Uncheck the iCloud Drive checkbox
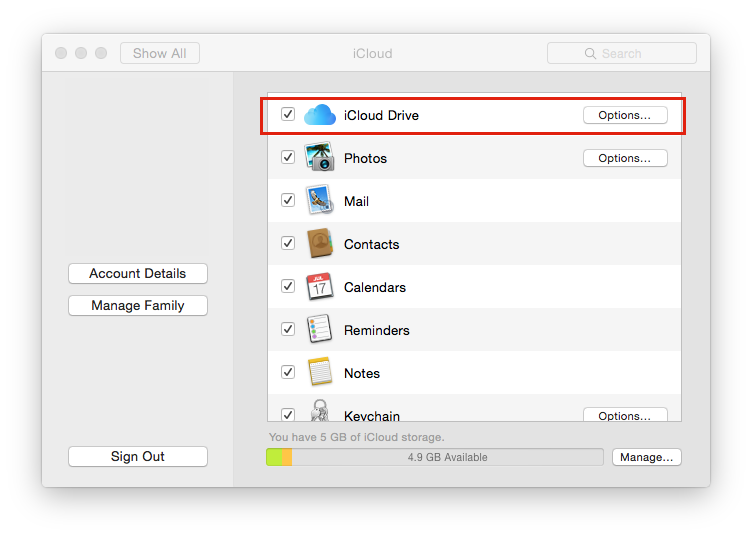The width and height of the screenshot is (752, 537). (288, 114)
